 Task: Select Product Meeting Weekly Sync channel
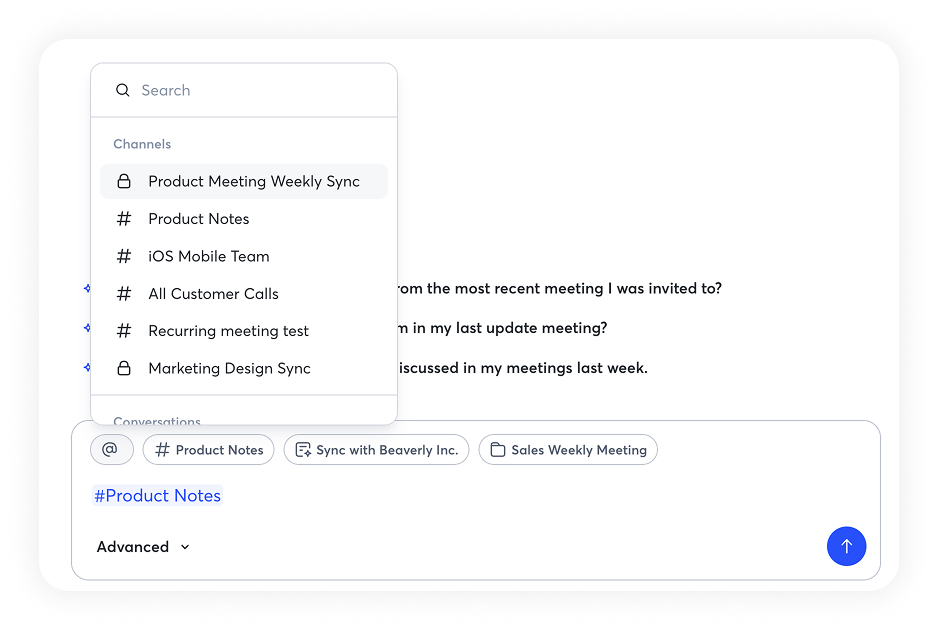coord(253,181)
